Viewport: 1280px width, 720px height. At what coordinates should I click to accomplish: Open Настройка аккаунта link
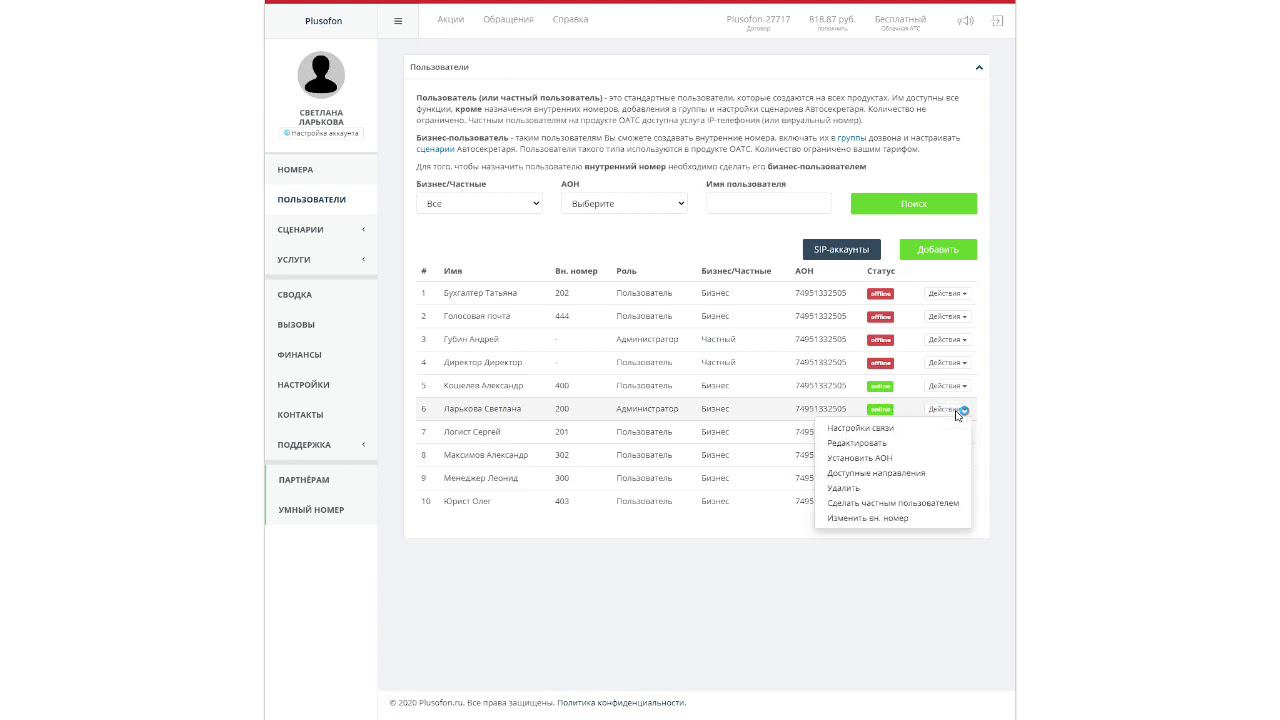[321, 133]
